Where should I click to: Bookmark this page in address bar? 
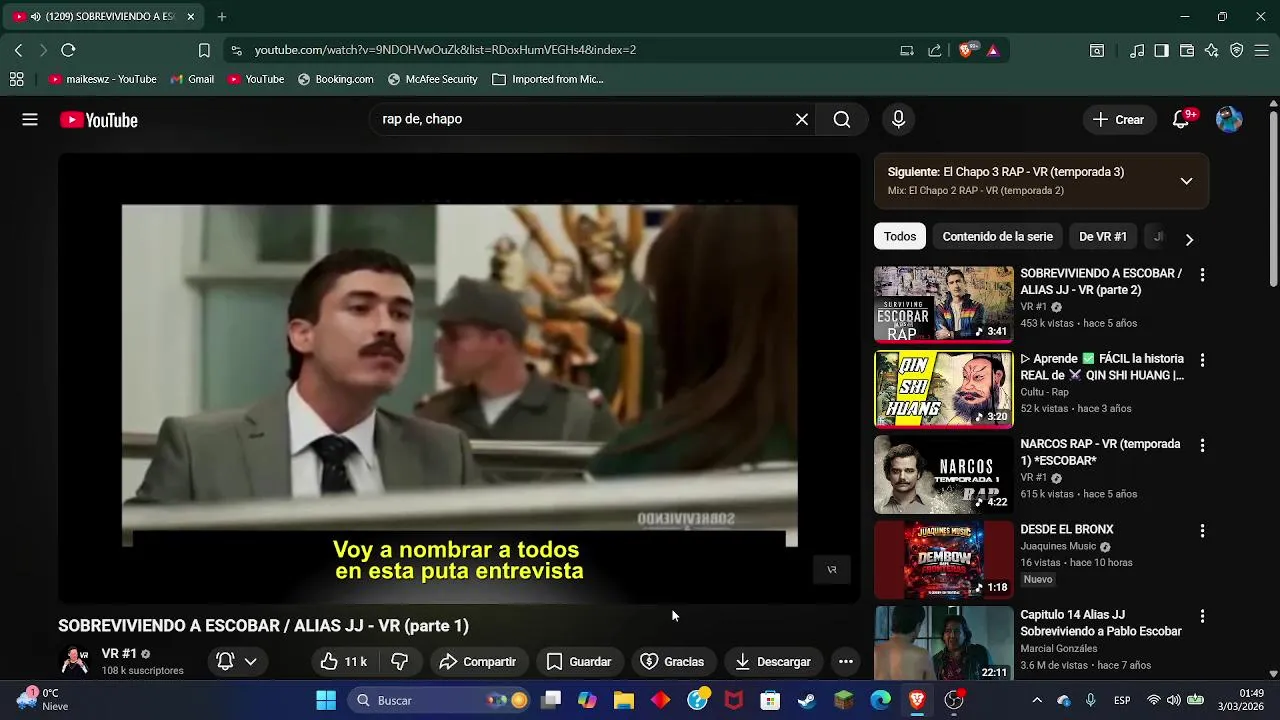(x=204, y=50)
